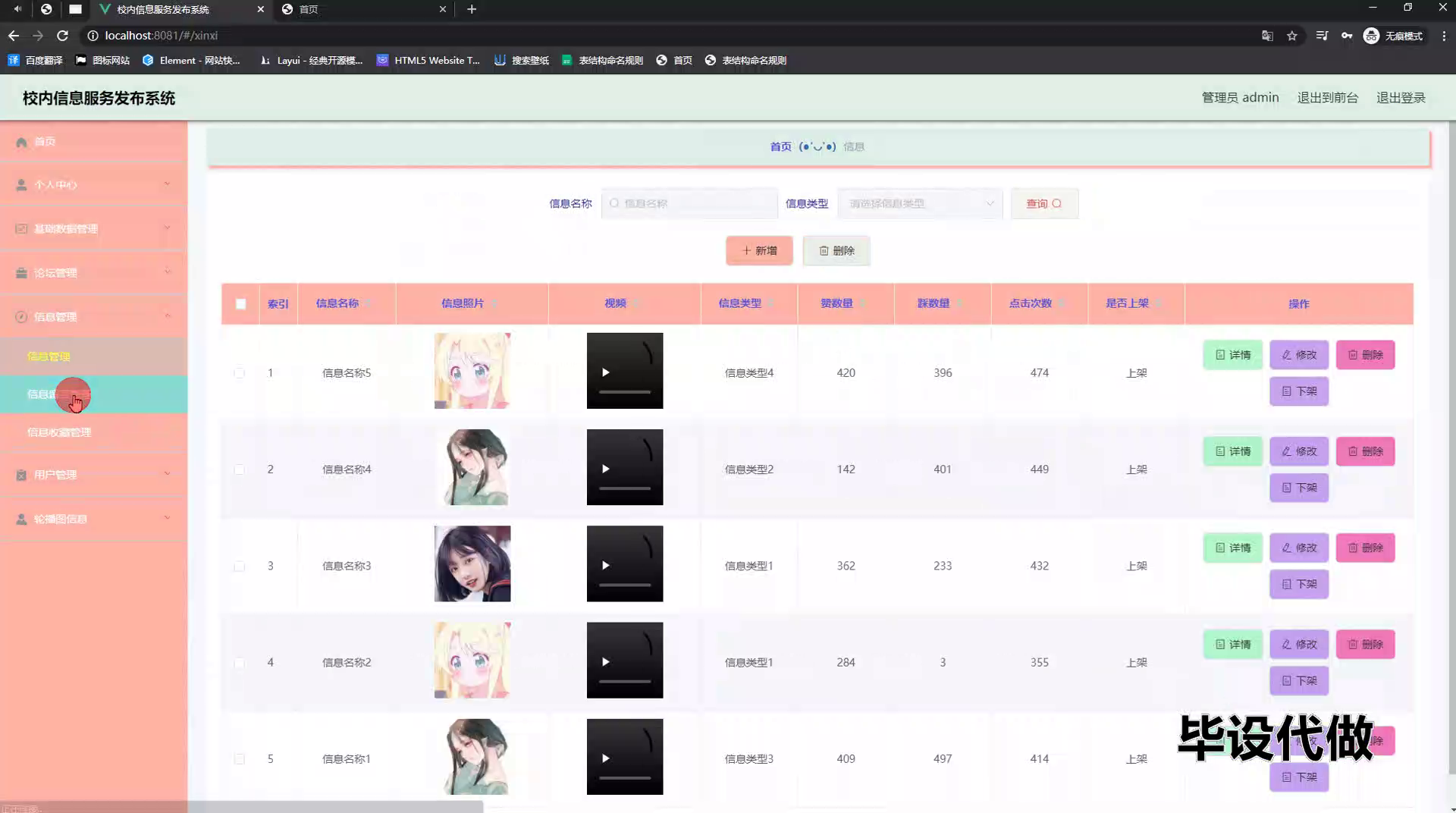Expand the 个人中心 sidebar menu
1456x813 pixels.
93,185
